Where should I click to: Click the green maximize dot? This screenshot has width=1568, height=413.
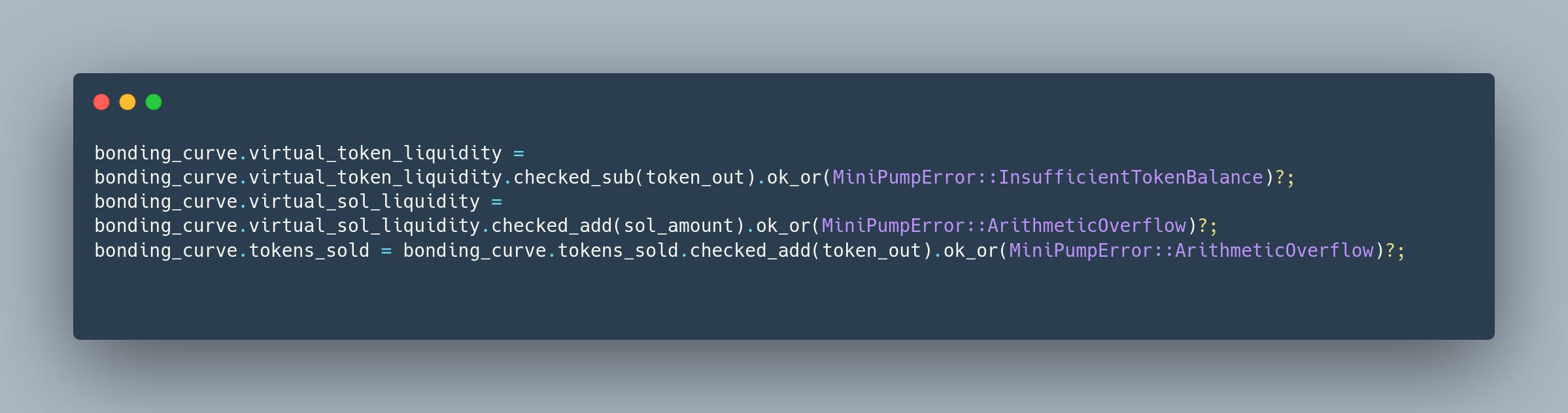click(154, 102)
